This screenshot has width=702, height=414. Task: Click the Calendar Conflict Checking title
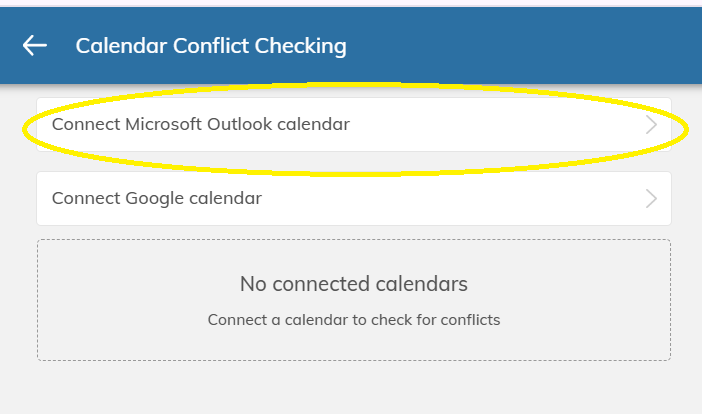pyautogui.click(x=211, y=45)
